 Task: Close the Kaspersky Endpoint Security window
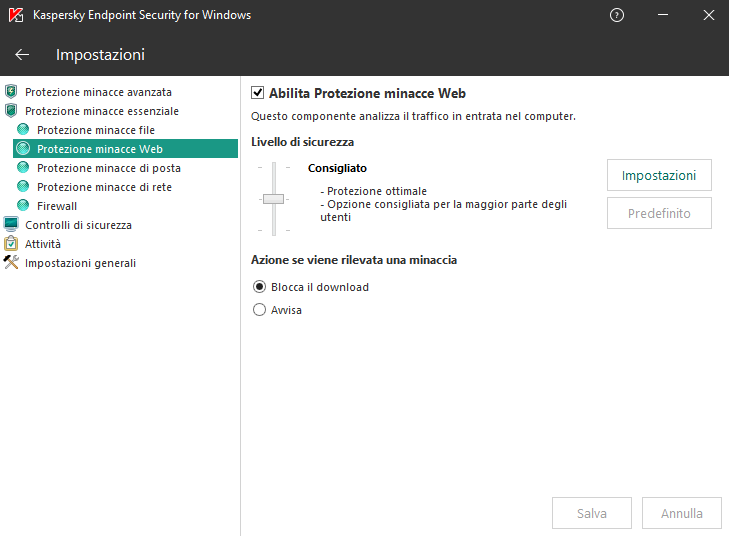click(x=709, y=15)
